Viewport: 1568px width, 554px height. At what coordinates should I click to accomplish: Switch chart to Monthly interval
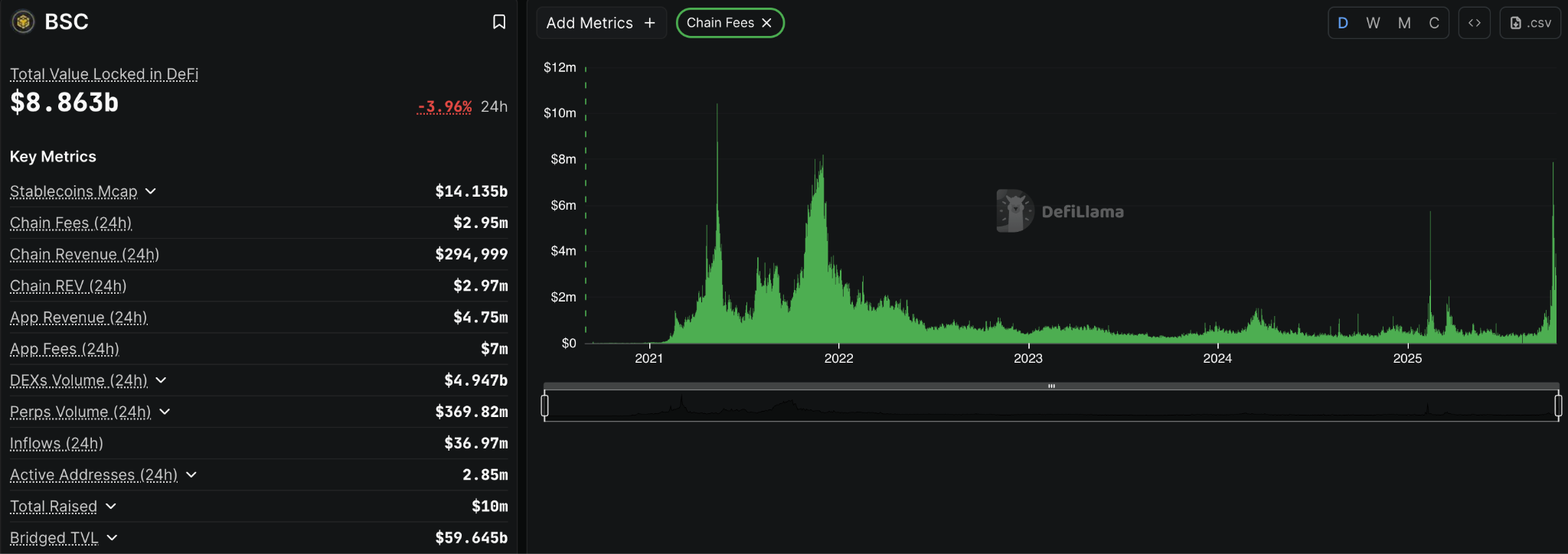[1404, 23]
